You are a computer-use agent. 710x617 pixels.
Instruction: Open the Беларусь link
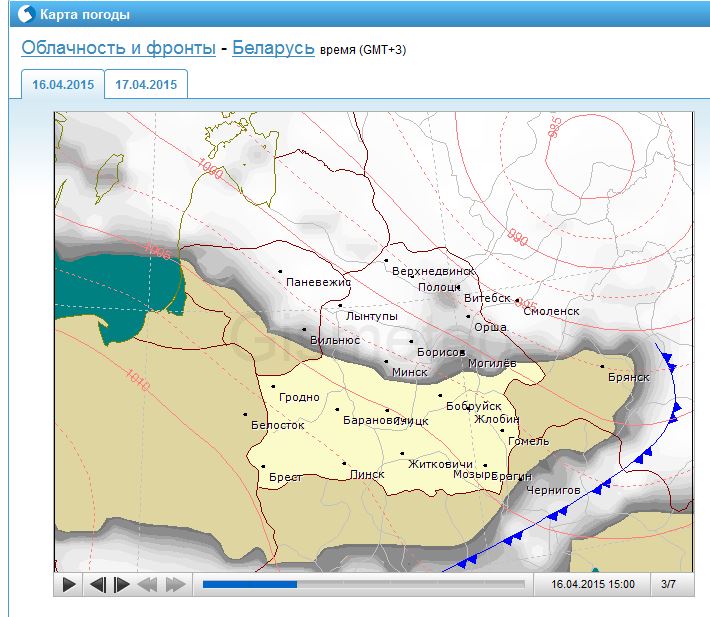point(273,48)
